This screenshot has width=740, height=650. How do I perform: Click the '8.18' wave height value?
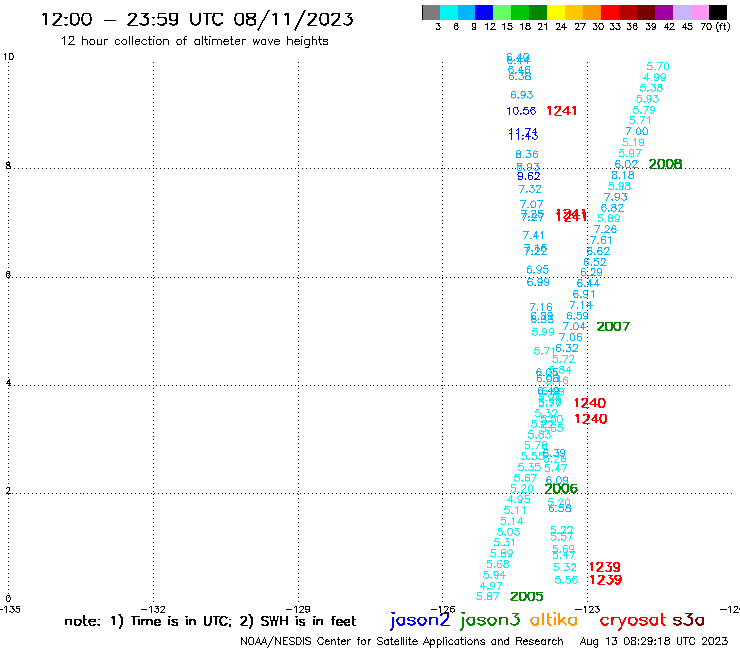[623, 175]
